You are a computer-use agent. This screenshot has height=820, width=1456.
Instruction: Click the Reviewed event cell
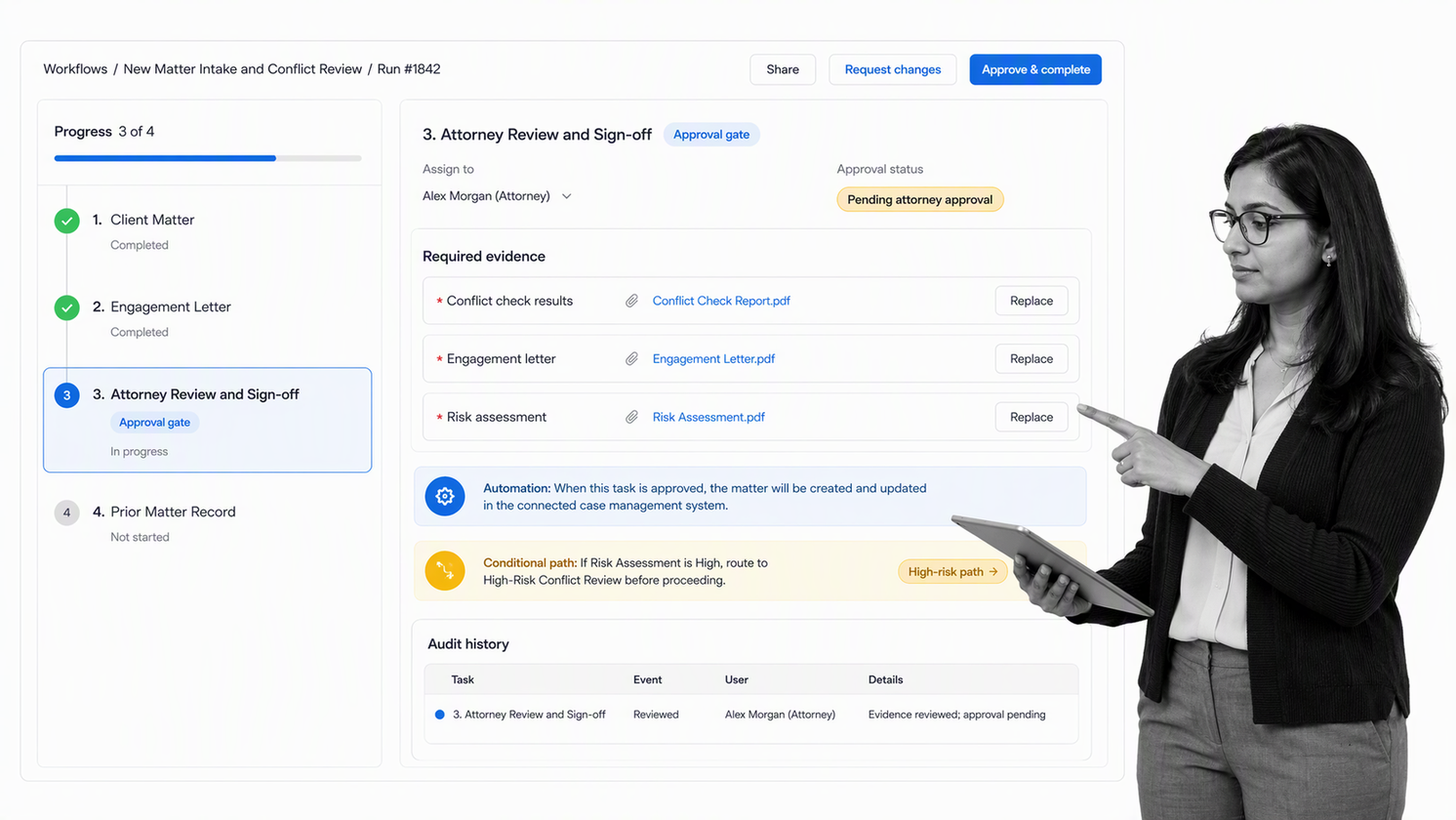[x=656, y=715]
